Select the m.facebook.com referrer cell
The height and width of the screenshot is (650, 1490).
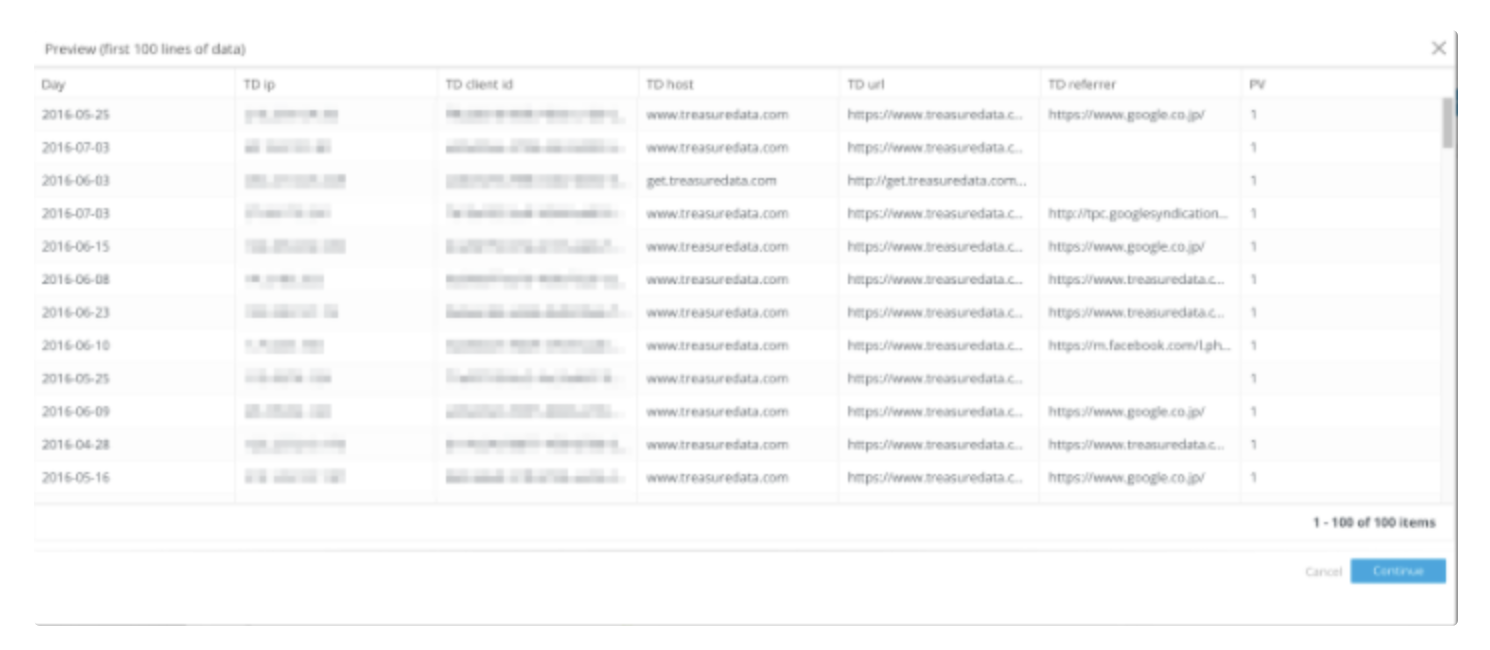(x=1138, y=346)
